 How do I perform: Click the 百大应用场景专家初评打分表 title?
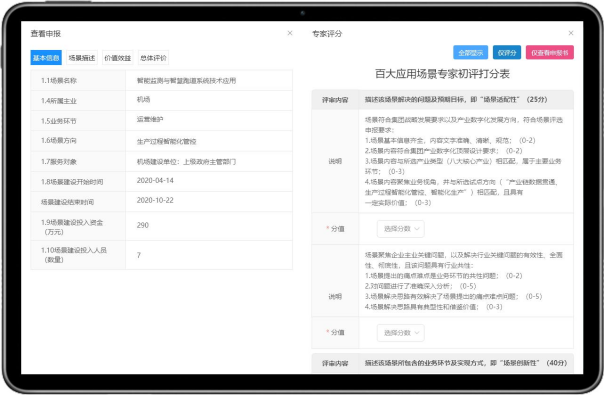442,74
